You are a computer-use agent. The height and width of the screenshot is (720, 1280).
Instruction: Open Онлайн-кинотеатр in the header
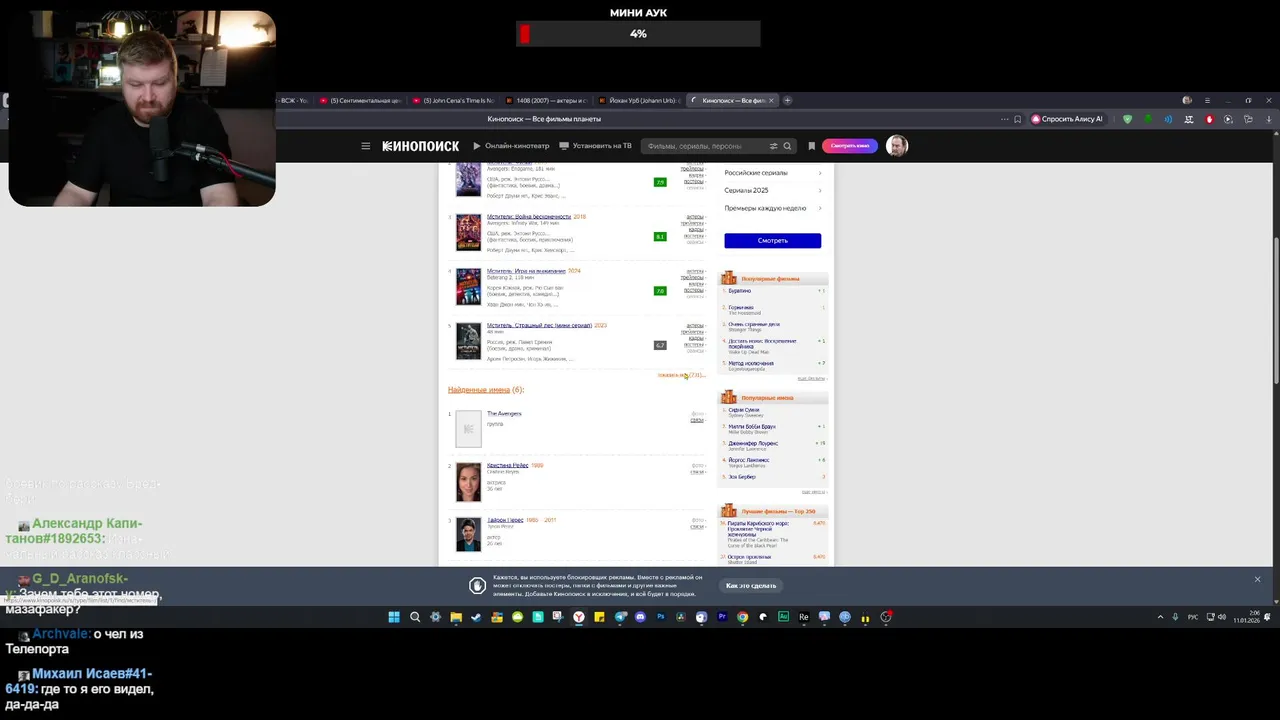[x=511, y=146]
